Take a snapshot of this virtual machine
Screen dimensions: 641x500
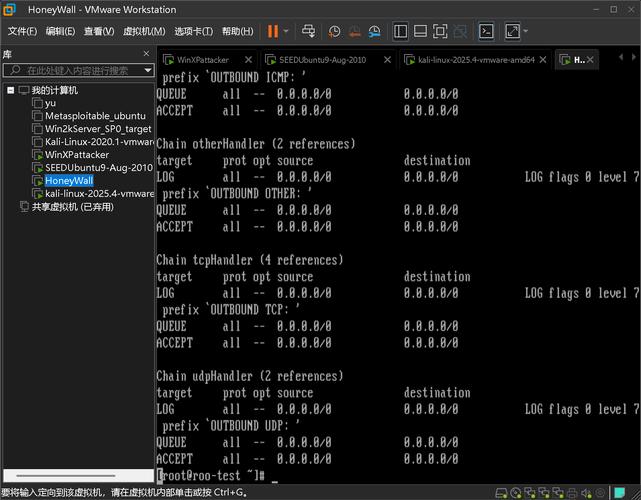[334, 31]
